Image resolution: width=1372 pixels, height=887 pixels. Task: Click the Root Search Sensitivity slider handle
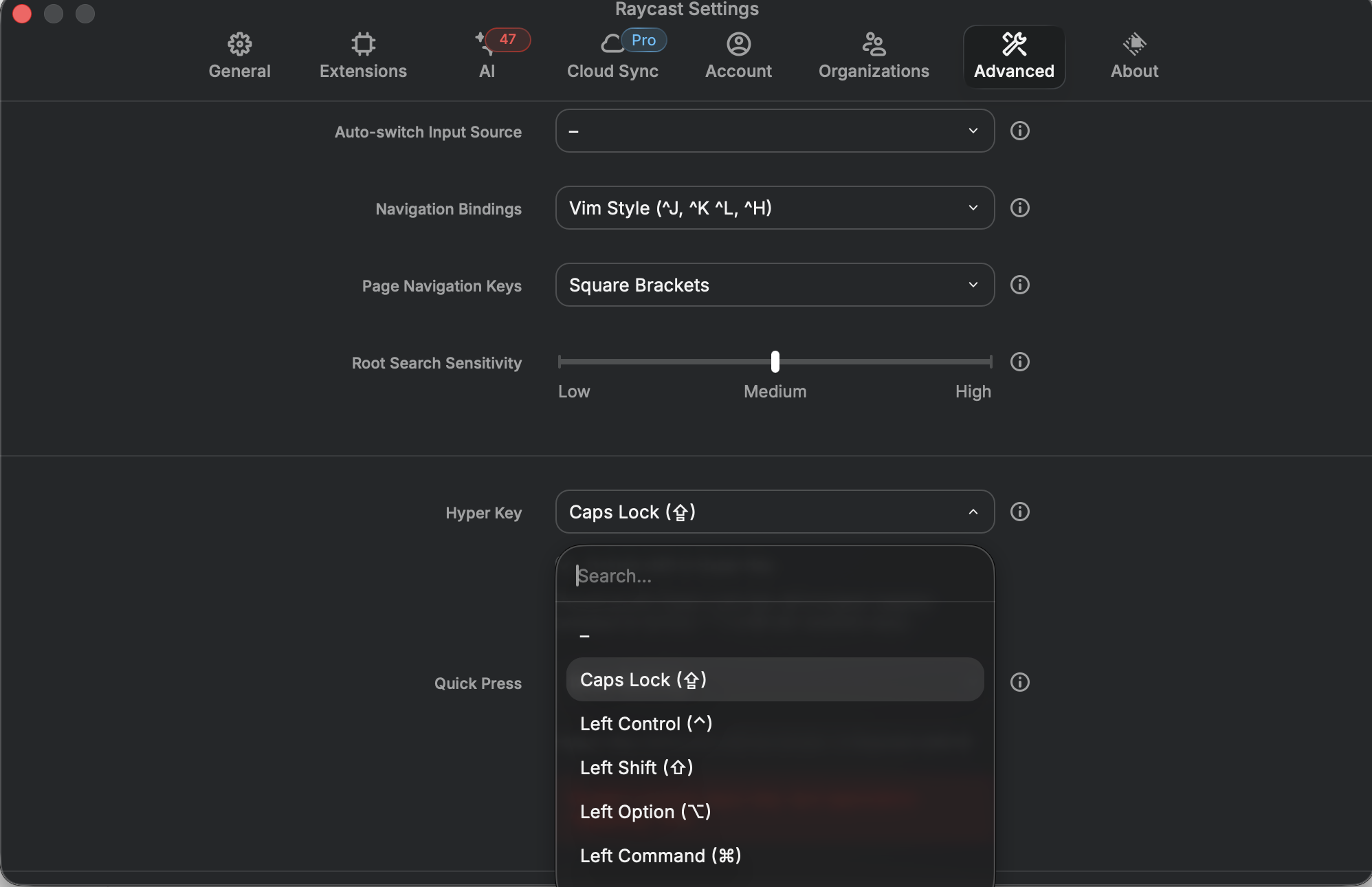coord(775,362)
